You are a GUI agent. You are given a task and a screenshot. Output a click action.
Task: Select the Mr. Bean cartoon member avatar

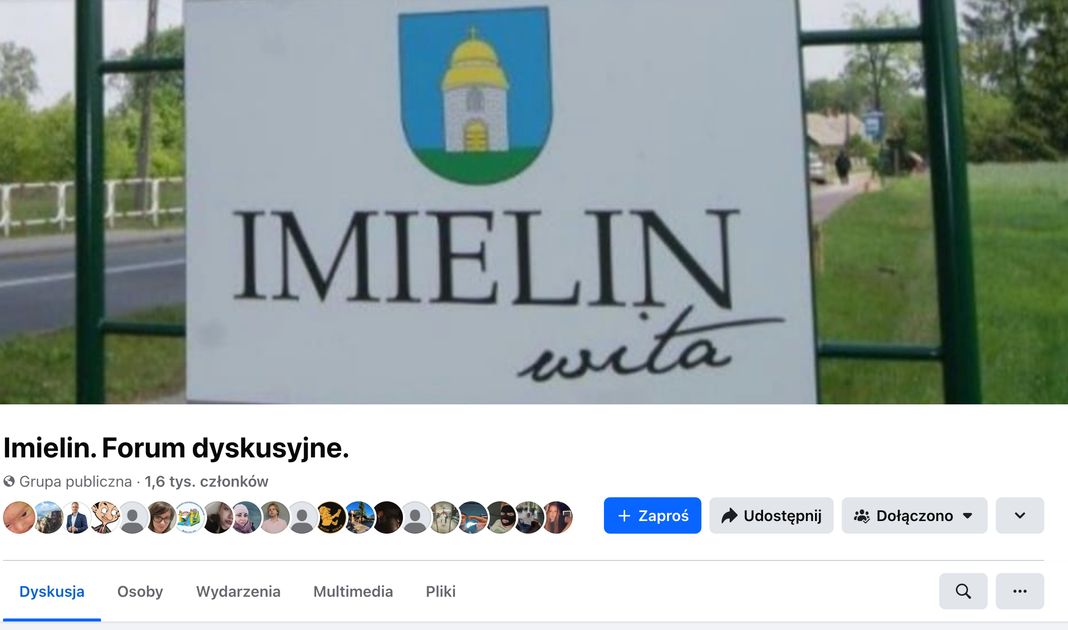tap(105, 518)
